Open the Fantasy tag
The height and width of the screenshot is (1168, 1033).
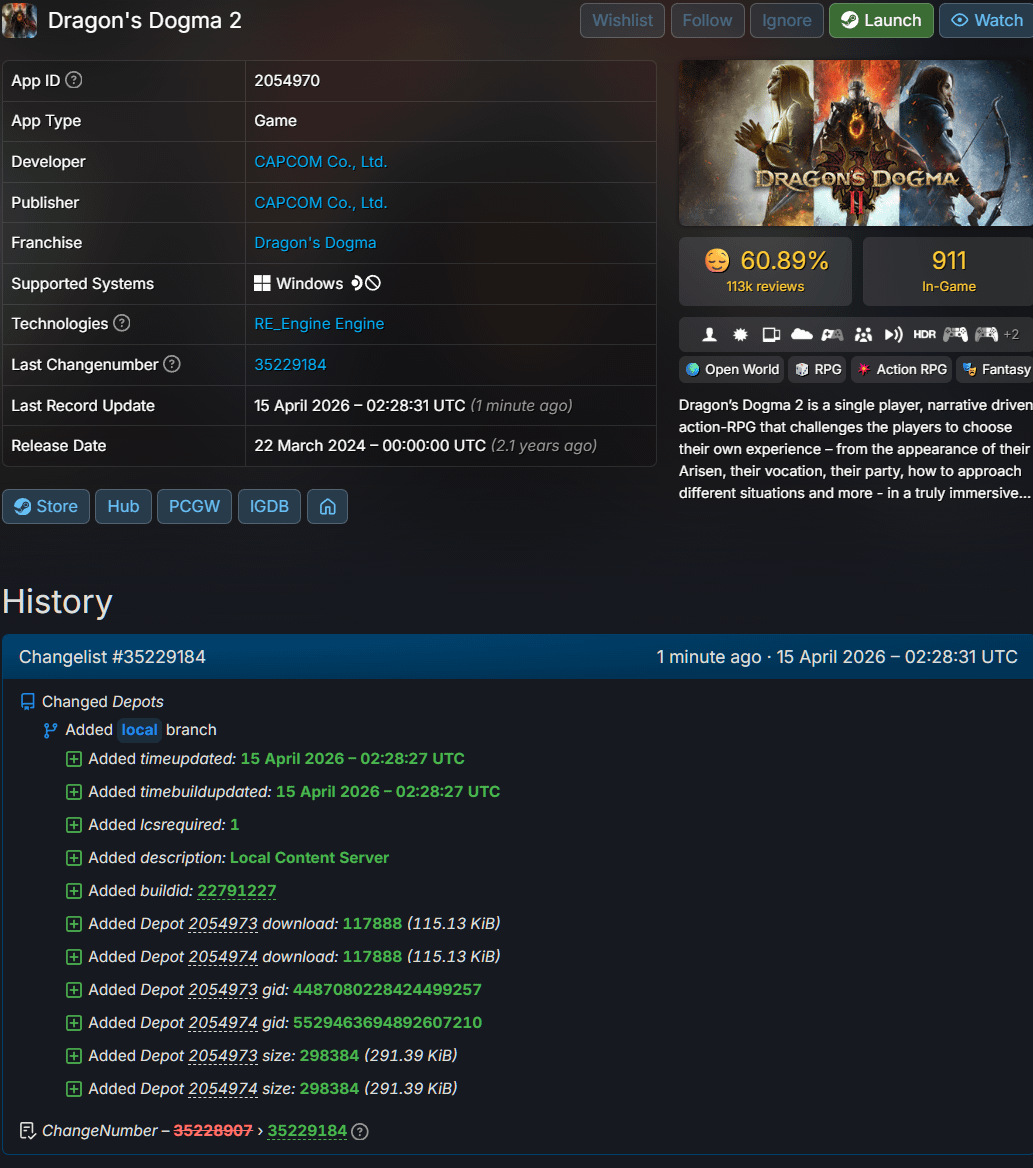click(995, 369)
